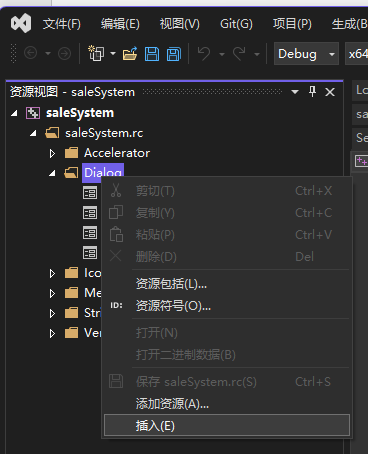Click the redo arrow icon
368x454 pixels.
click(x=239, y=53)
